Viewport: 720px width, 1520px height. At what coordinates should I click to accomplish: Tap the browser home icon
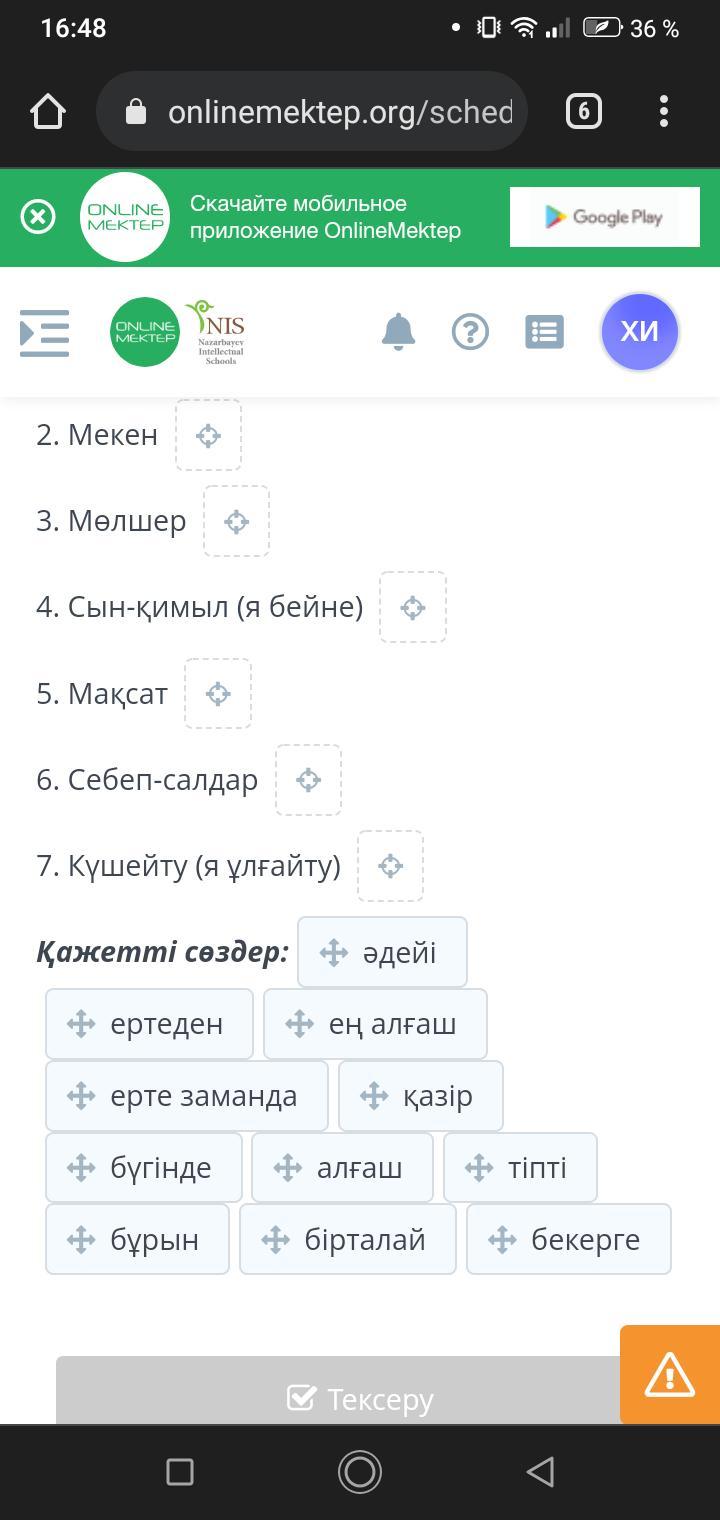[x=48, y=111]
